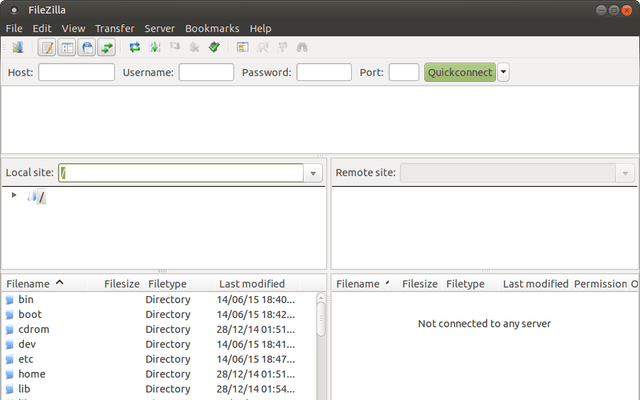640x400 pixels.
Task: Toggle synchronized browsing icon
Action: pyautogui.click(x=282, y=47)
